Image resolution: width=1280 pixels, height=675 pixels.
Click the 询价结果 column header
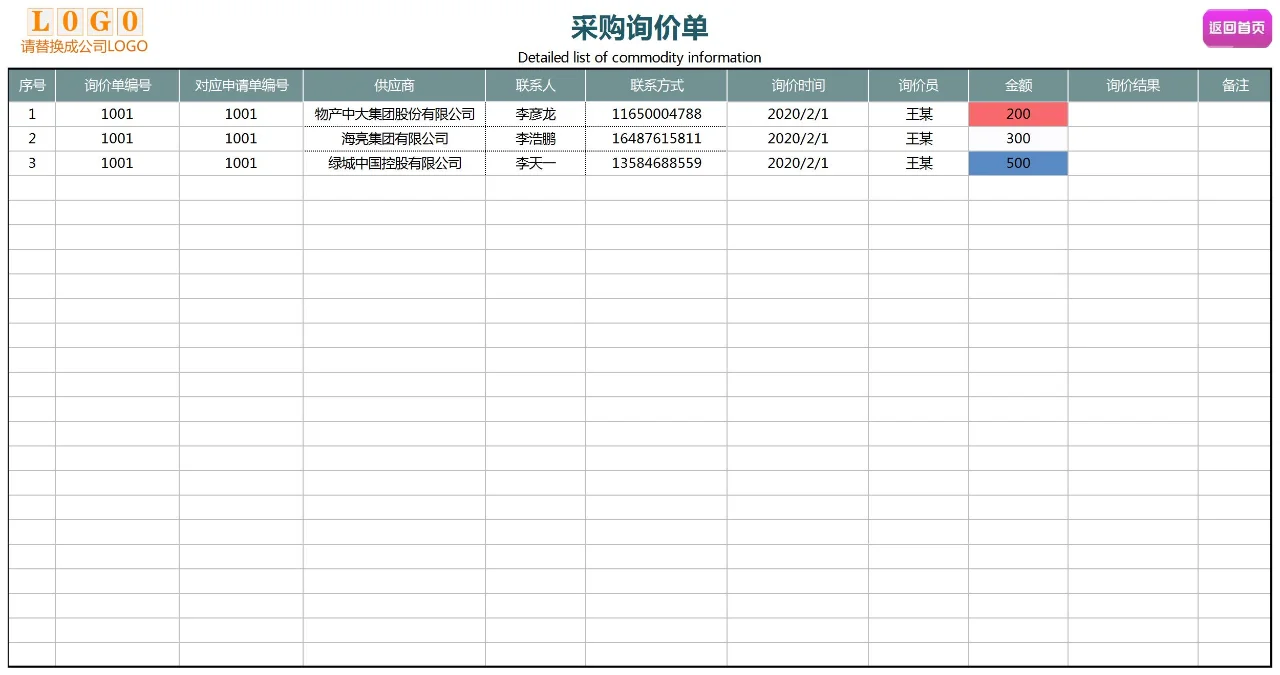click(x=1131, y=85)
